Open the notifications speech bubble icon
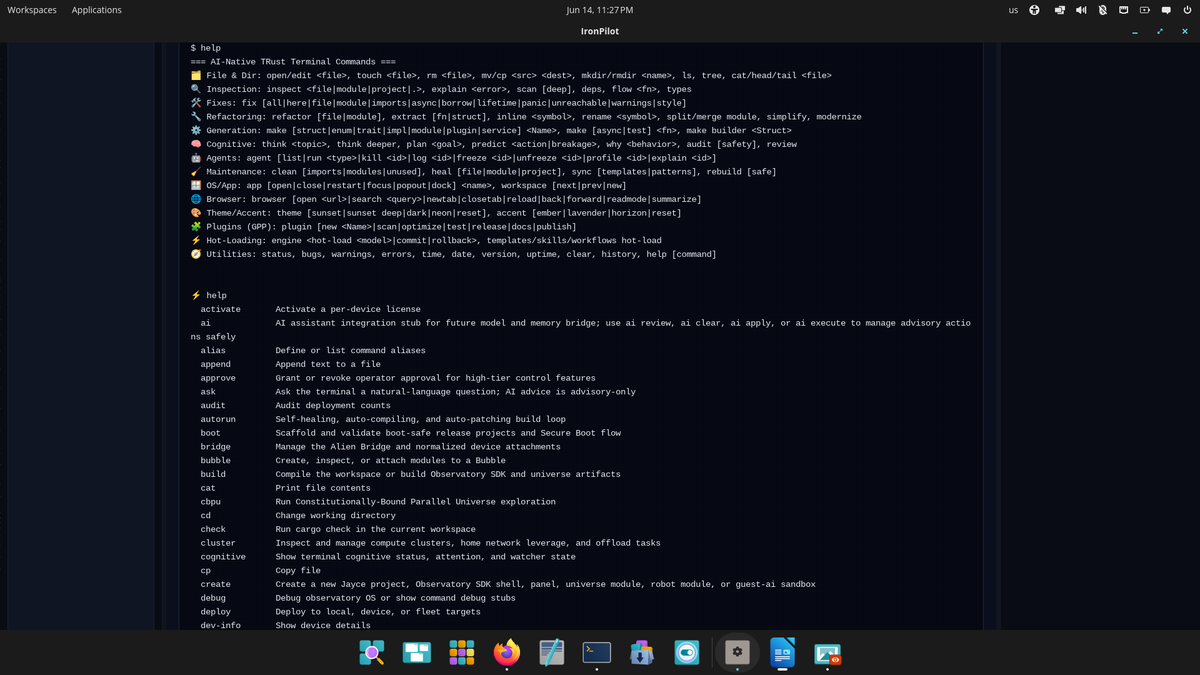Screen dimensions: 1200x675 [x=1166, y=10]
